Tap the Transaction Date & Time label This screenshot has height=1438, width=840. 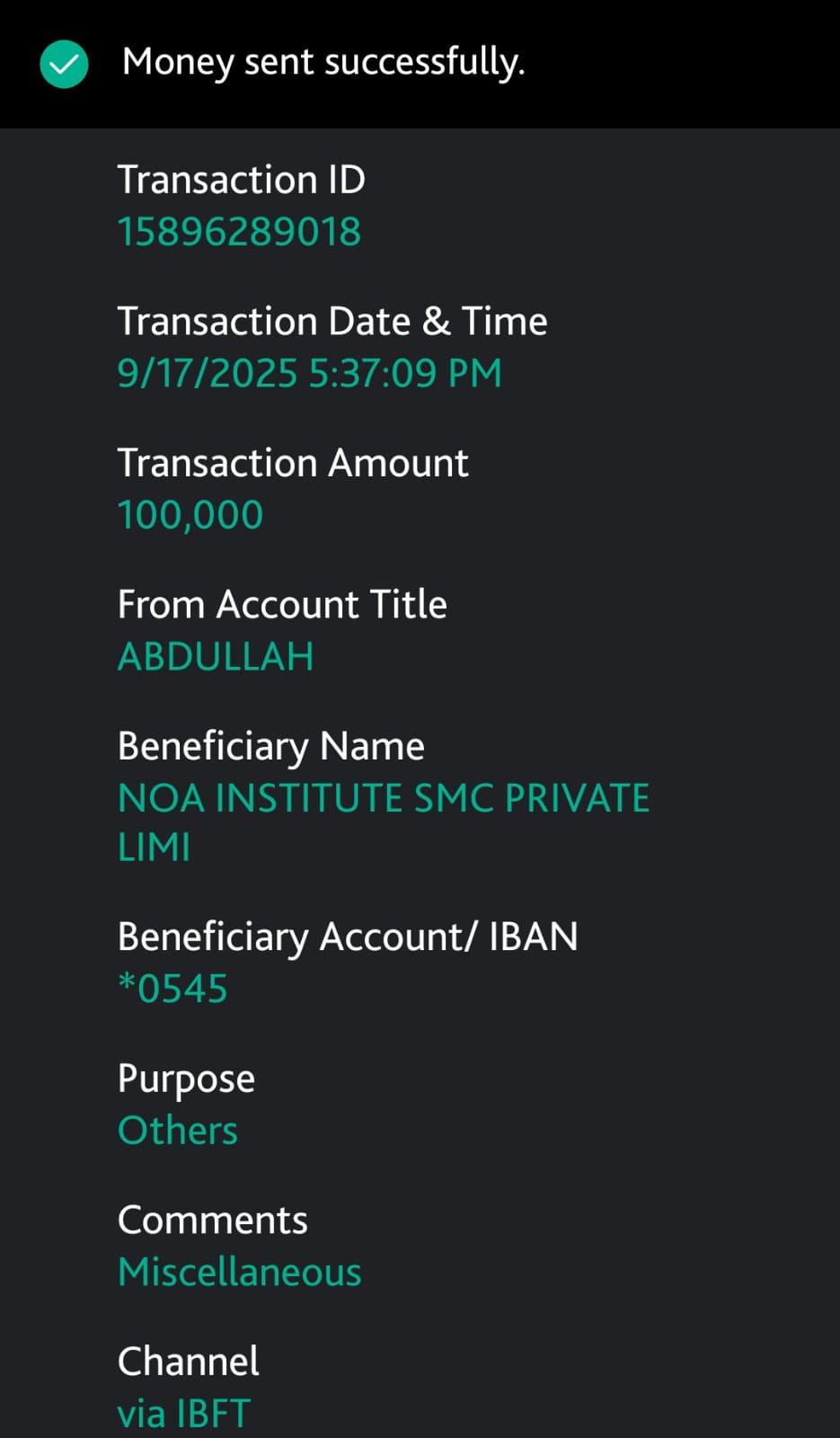tap(332, 322)
